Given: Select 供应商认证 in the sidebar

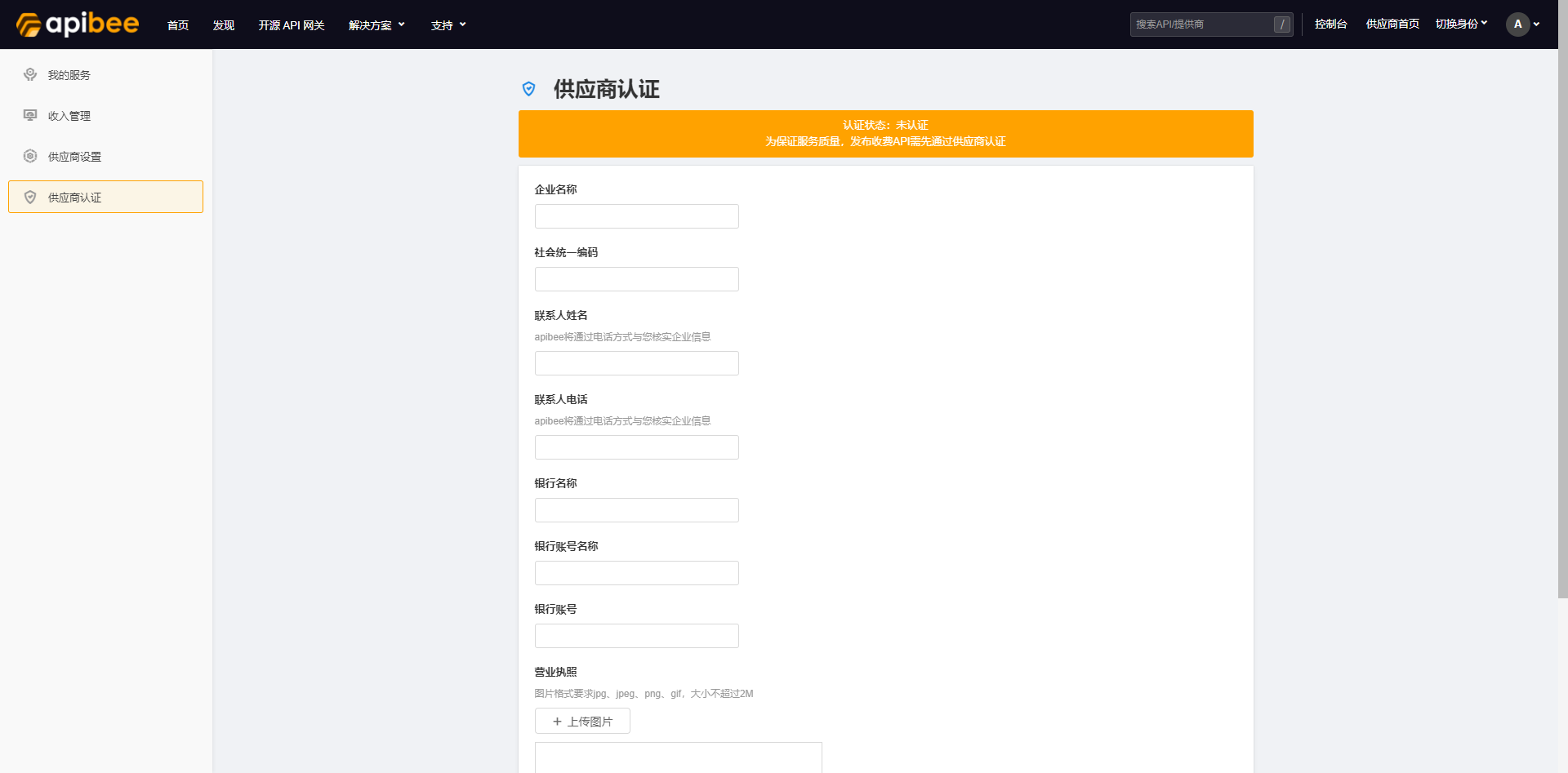Looking at the screenshot, I should pos(106,197).
